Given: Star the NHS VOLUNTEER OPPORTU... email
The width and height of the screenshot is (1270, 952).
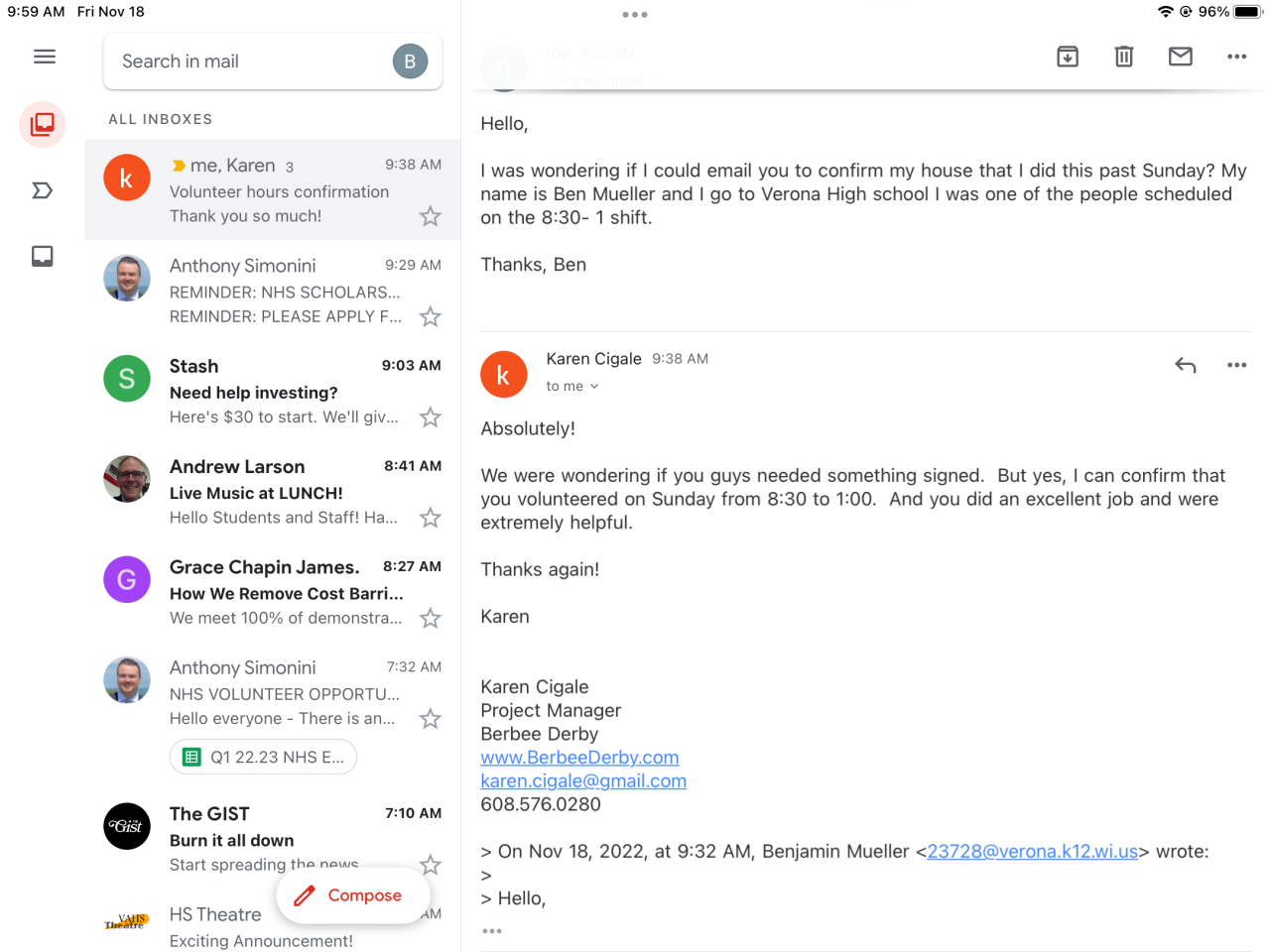Looking at the screenshot, I should click(x=430, y=719).
